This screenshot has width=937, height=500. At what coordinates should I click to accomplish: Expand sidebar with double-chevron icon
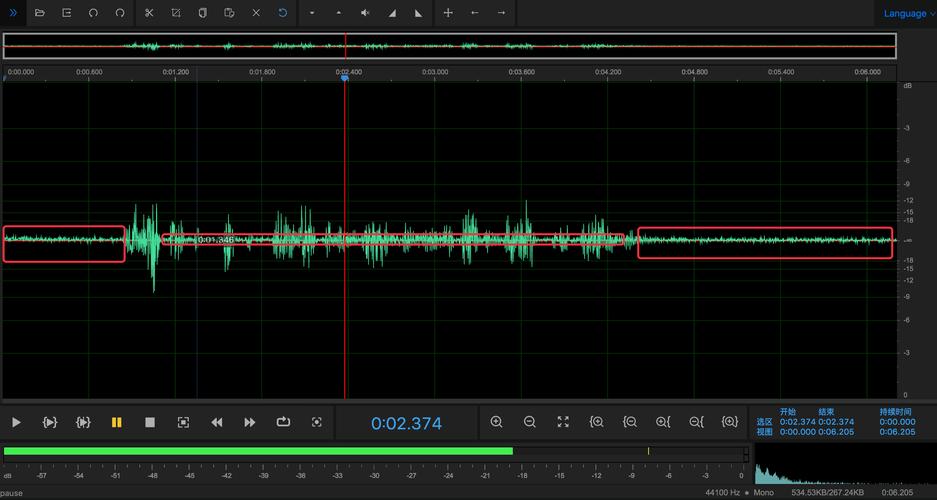point(13,13)
